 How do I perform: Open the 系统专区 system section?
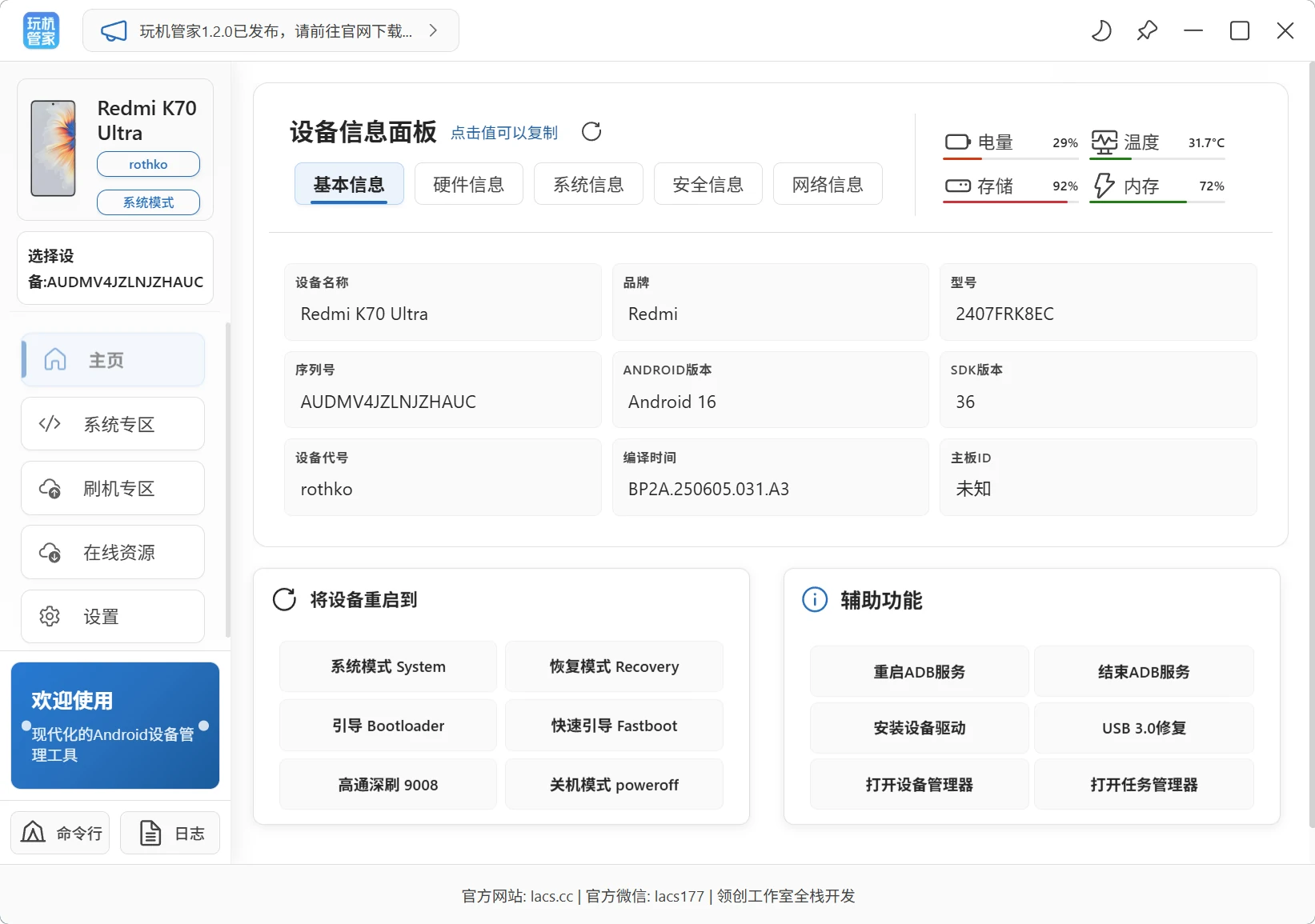pyautogui.click(x=112, y=424)
